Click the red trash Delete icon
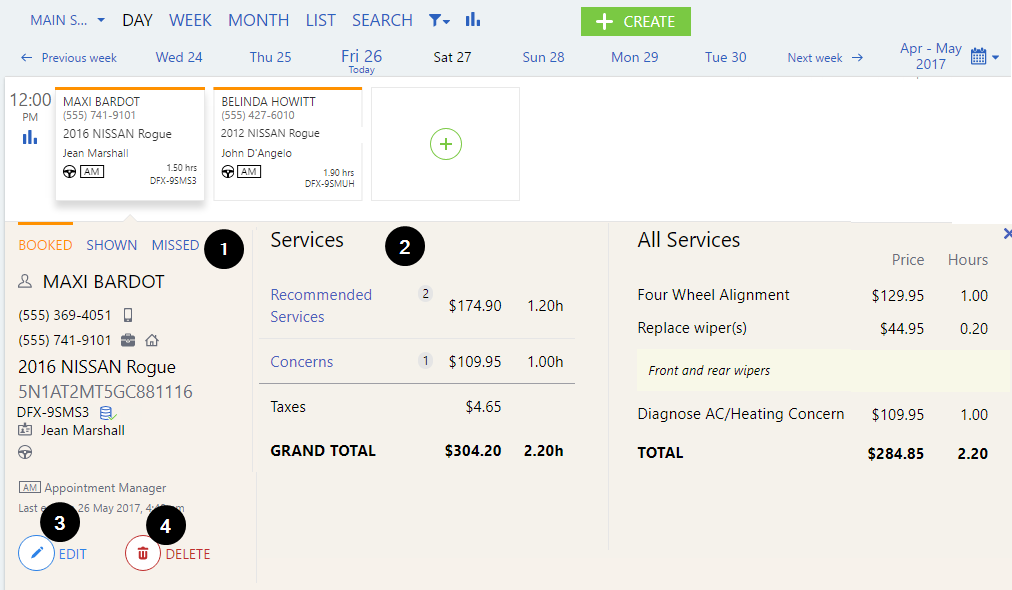This screenshot has height=590, width=1012. (143, 553)
